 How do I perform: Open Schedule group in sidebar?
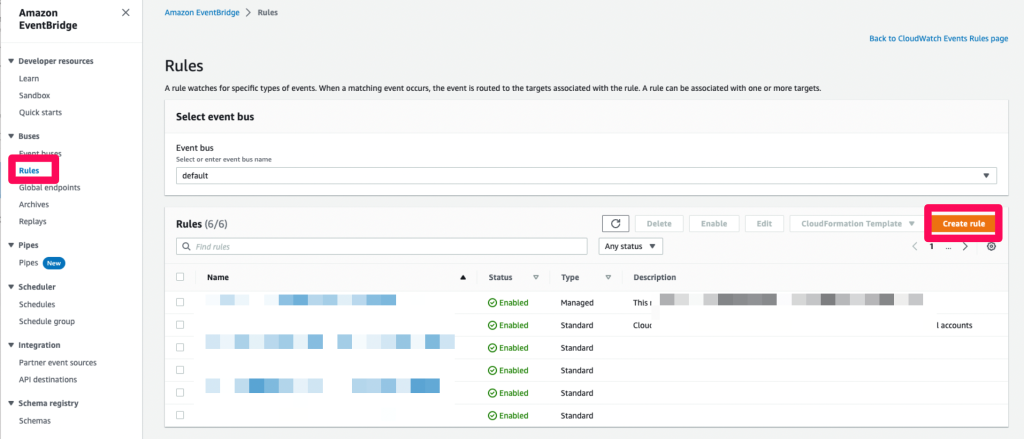(x=47, y=321)
